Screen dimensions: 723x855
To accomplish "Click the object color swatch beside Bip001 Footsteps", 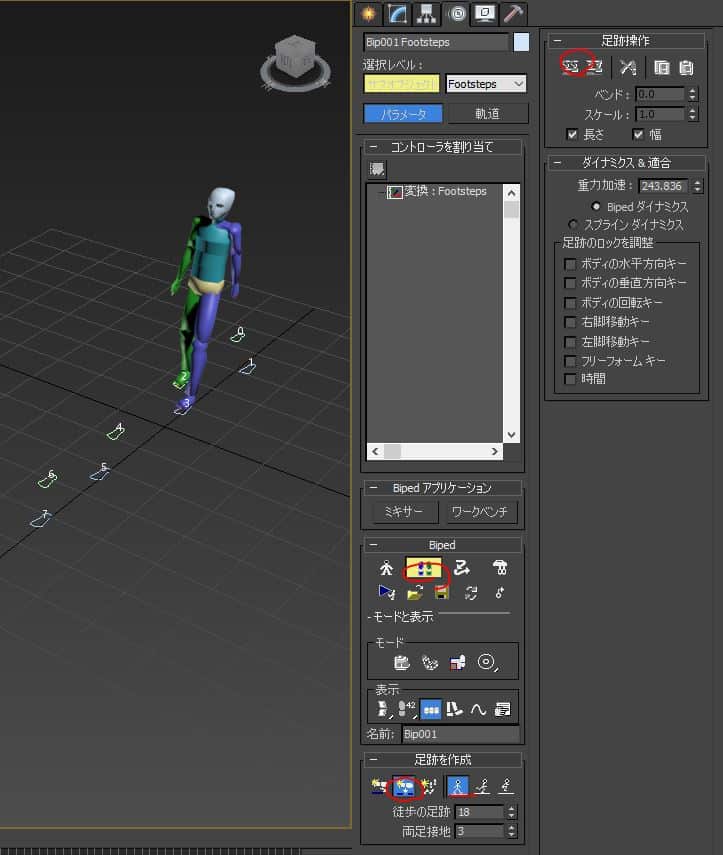I will tap(521, 42).
